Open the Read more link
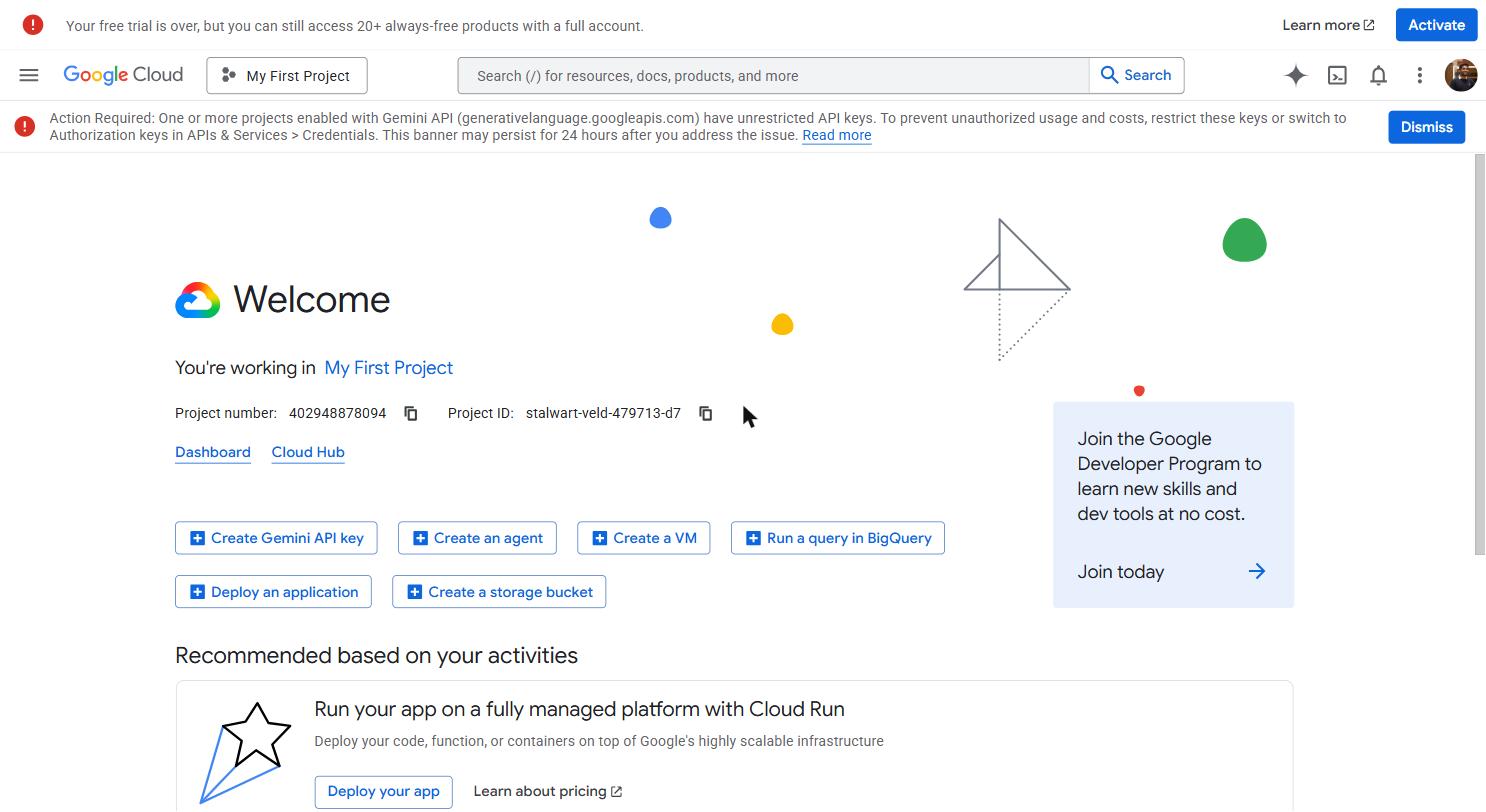Image resolution: width=1486 pixels, height=812 pixels. coord(836,135)
